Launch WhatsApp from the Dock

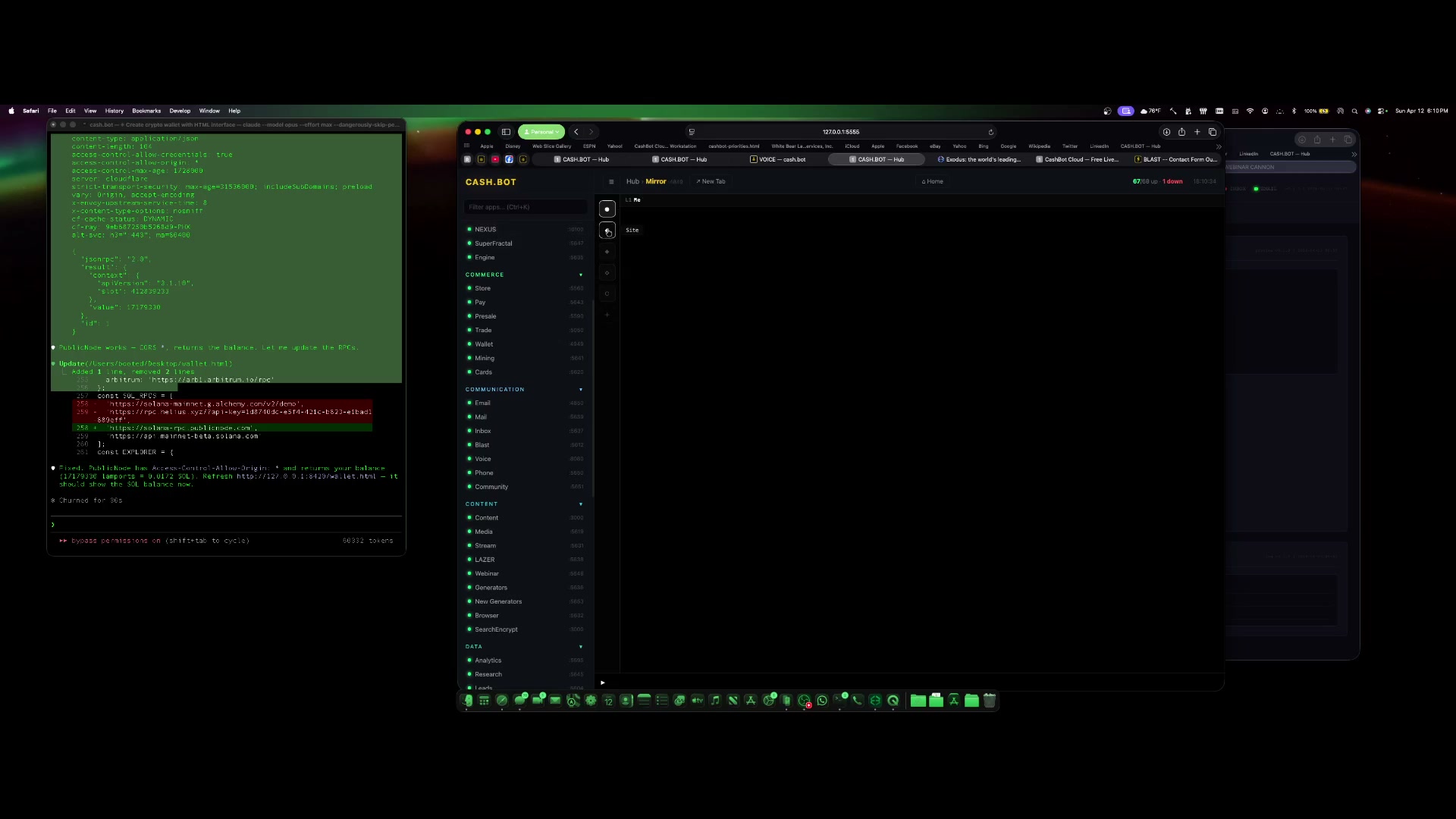tap(822, 701)
